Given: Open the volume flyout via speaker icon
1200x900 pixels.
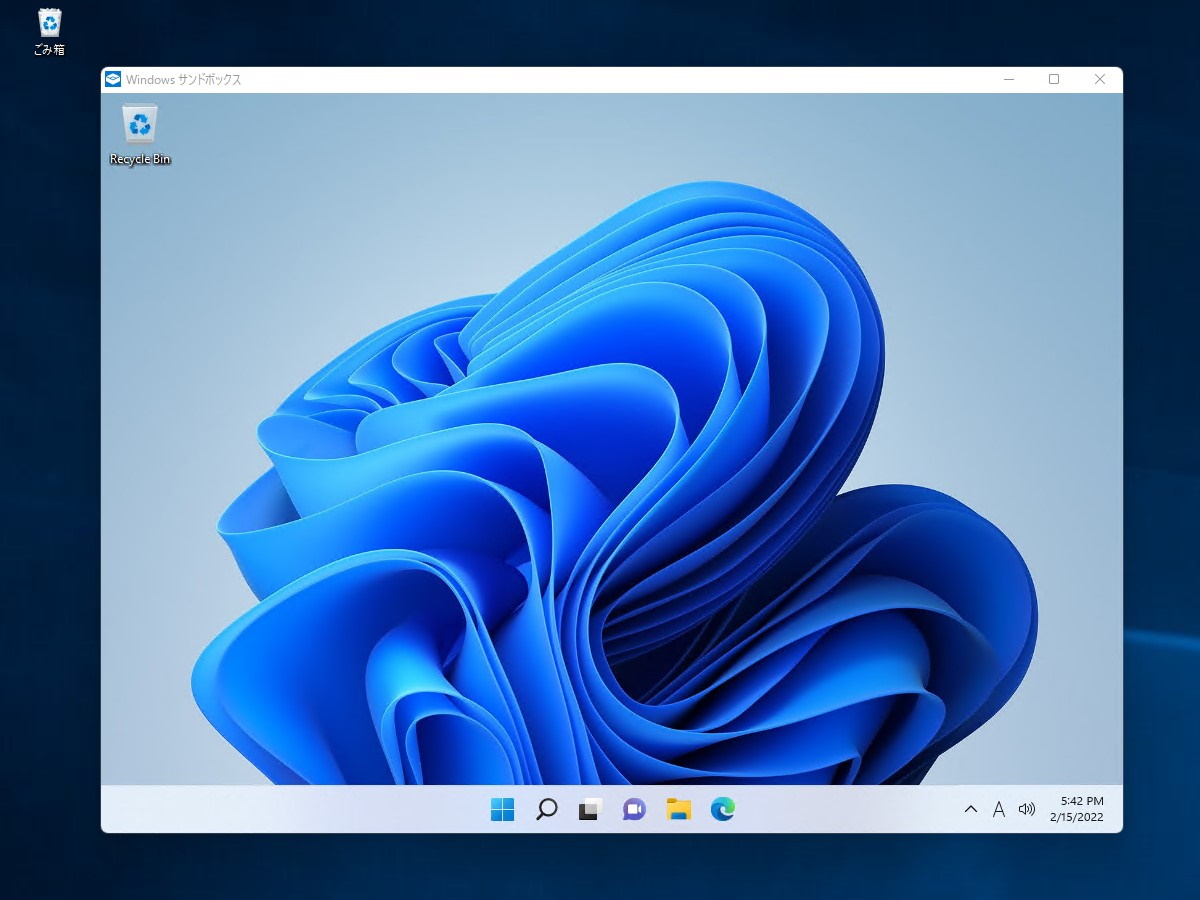Looking at the screenshot, I should (x=1027, y=810).
